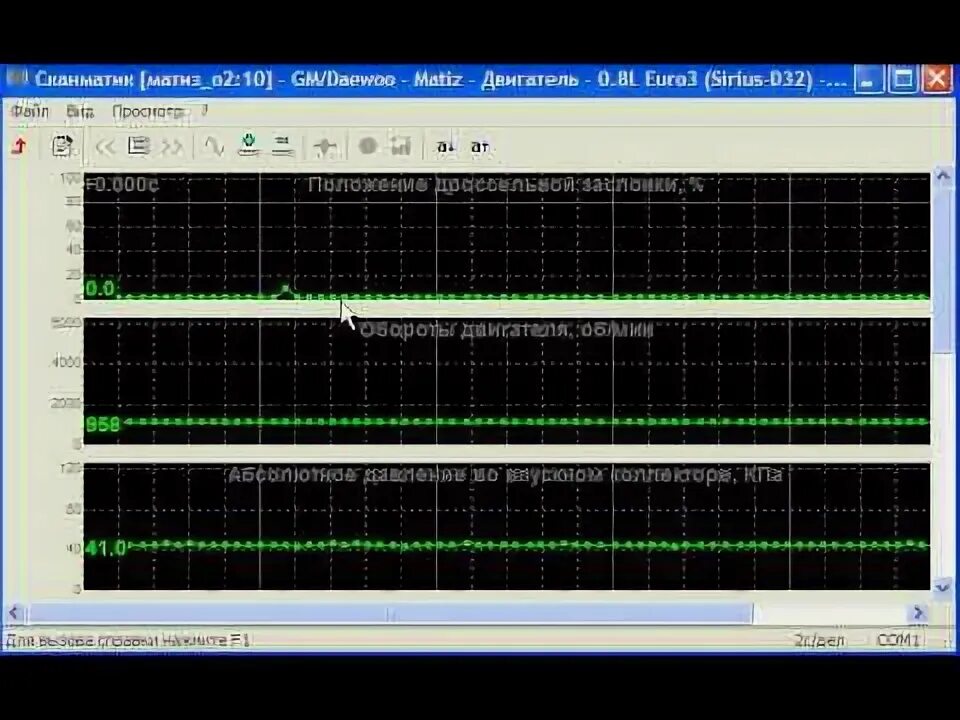The width and height of the screenshot is (960, 720).
Task: Click the cursor marker toolbar icon
Action: coord(324,147)
